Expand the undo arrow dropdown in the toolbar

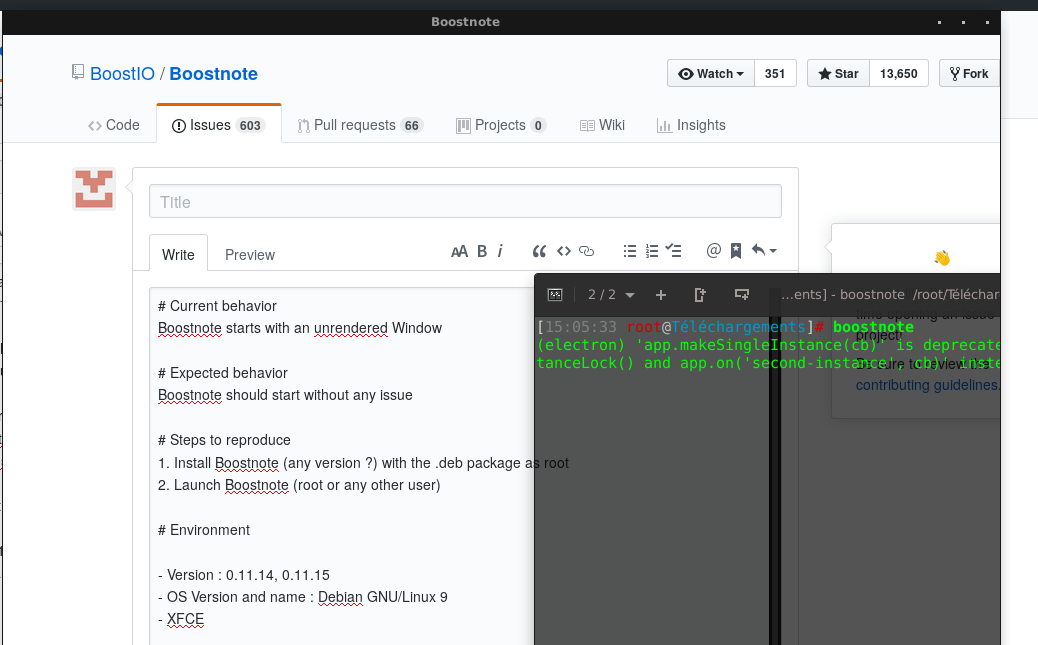[x=772, y=251]
